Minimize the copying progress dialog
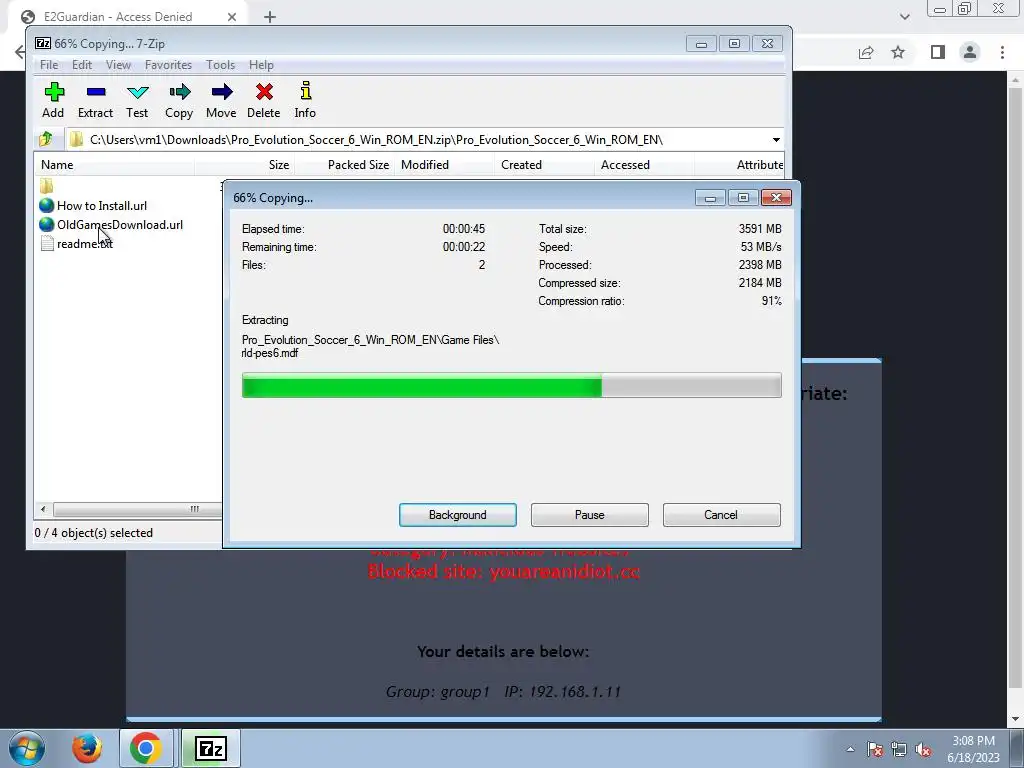Viewport: 1024px width, 768px height. [711, 198]
